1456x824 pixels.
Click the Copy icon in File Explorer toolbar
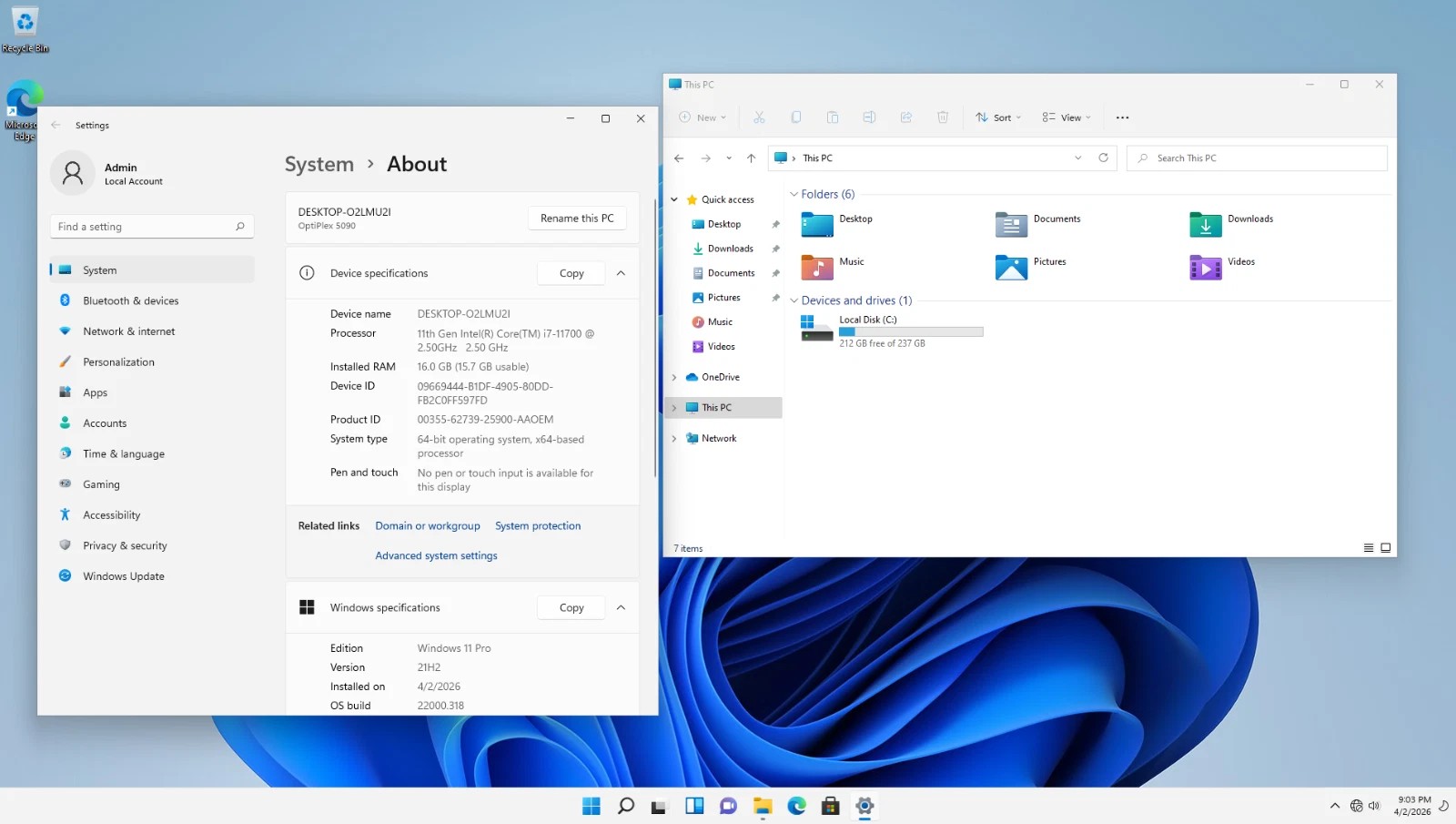coord(796,117)
